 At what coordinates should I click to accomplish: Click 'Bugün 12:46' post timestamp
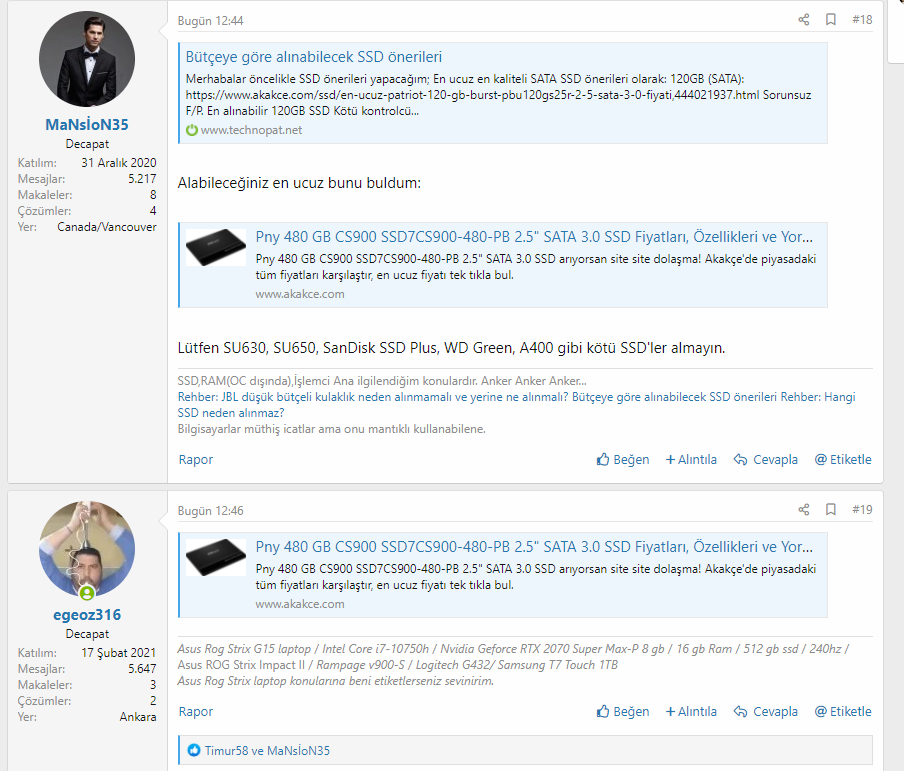(210, 511)
